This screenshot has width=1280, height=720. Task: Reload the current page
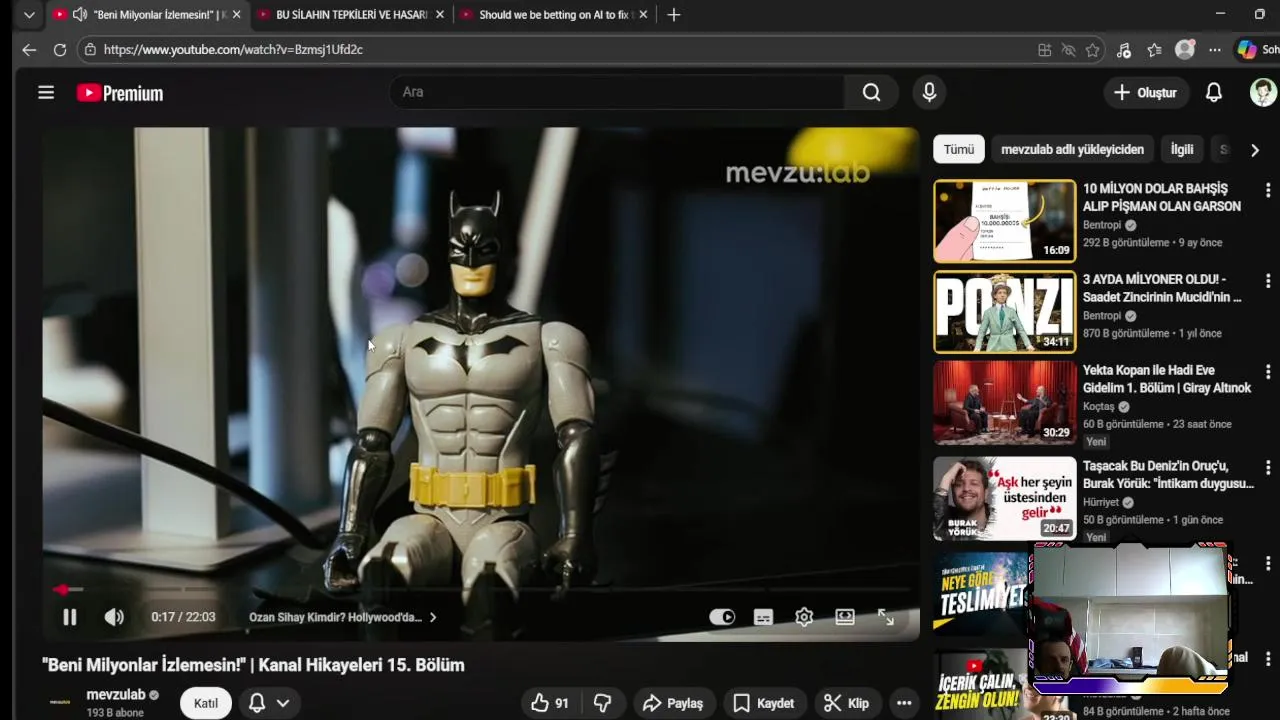60,49
